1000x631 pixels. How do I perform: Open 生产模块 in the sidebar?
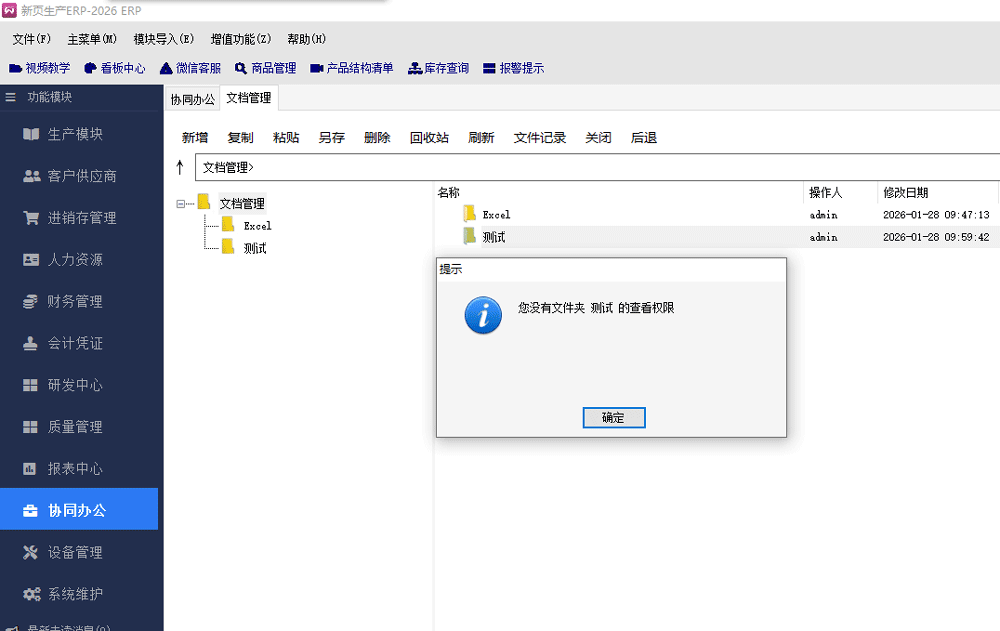point(75,134)
